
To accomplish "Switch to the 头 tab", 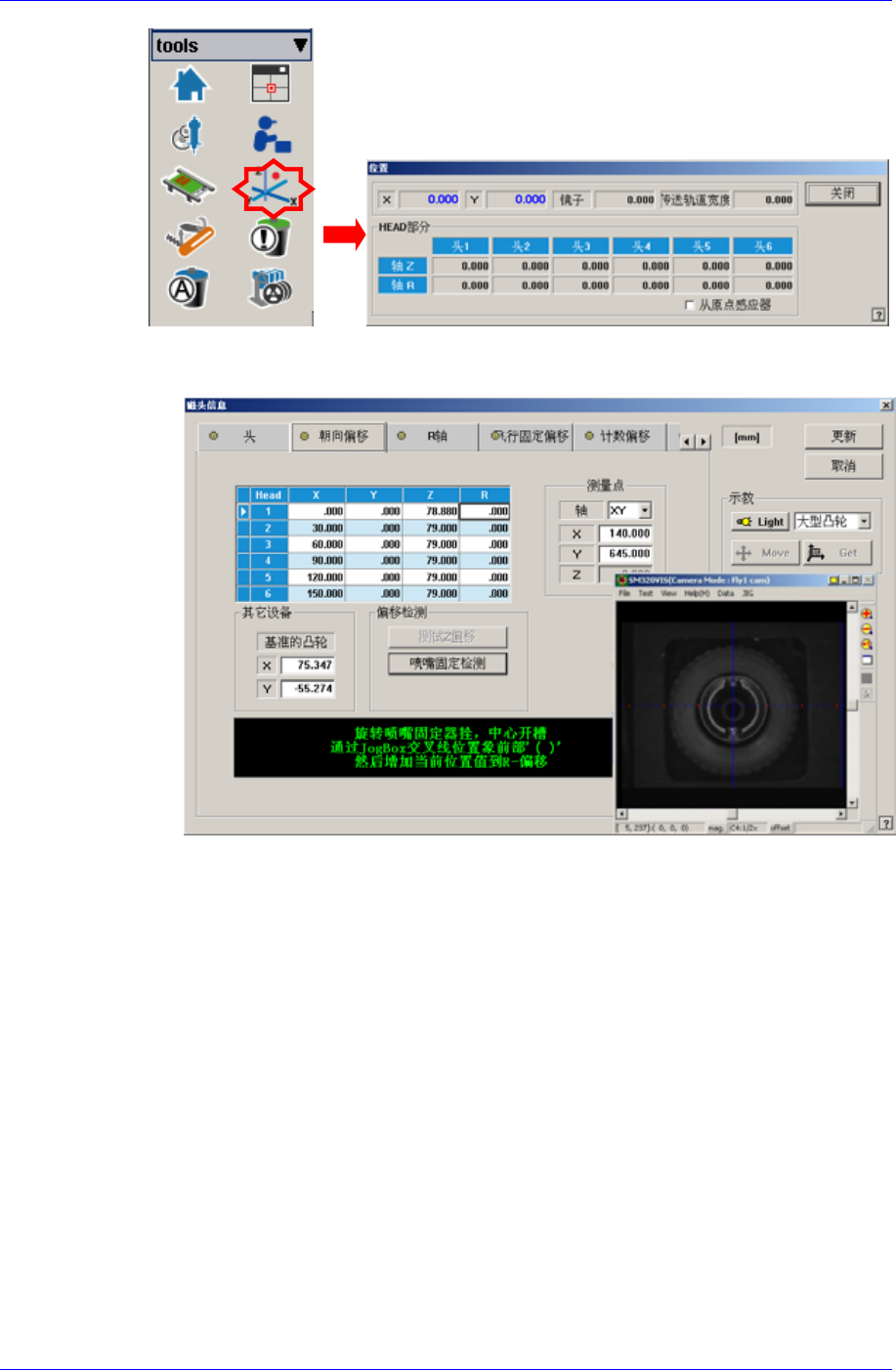I will click(x=243, y=437).
